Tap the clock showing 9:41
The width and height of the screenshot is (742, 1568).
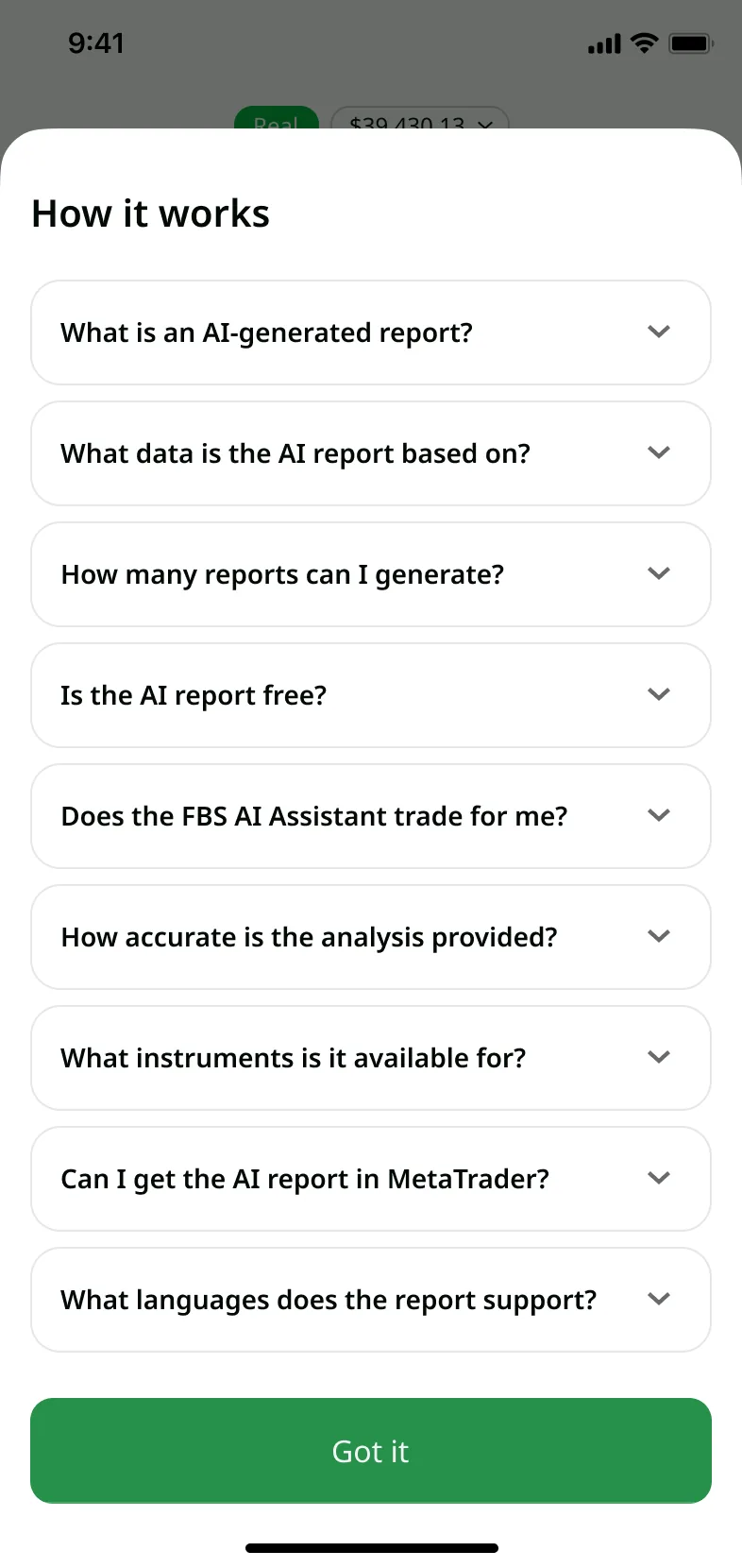tap(95, 43)
